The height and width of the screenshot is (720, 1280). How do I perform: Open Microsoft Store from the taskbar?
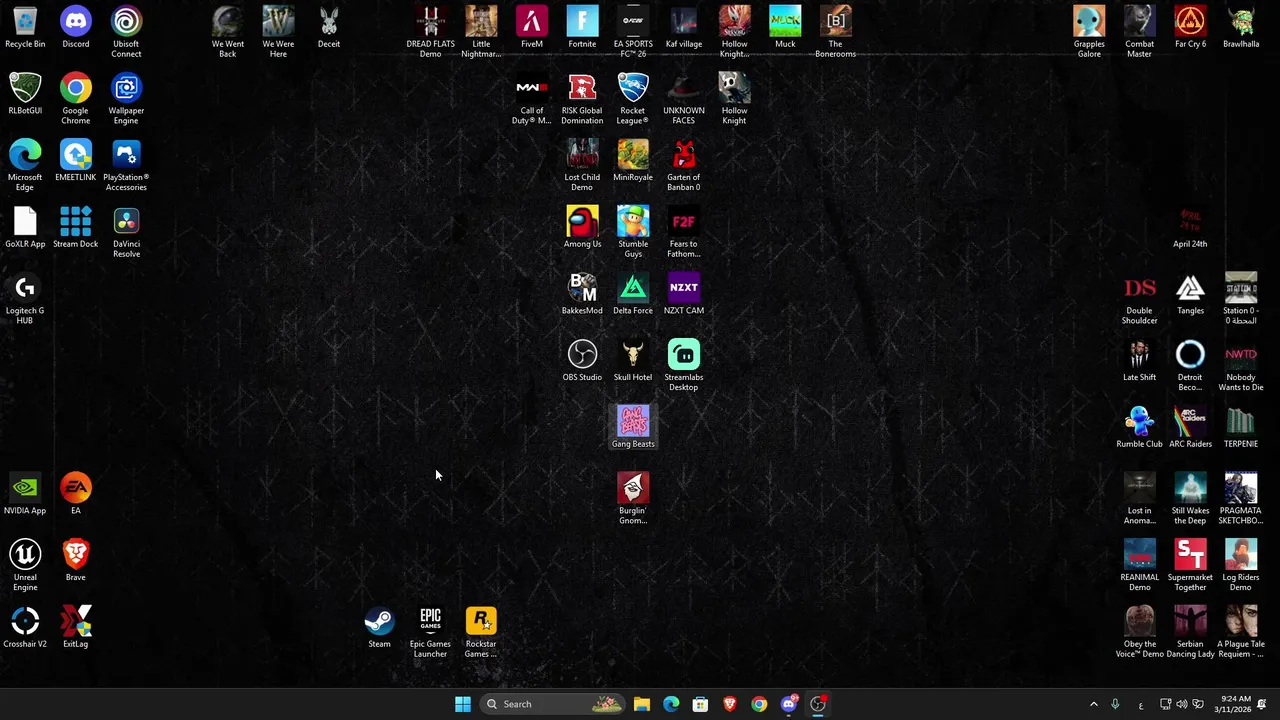pyautogui.click(x=700, y=704)
